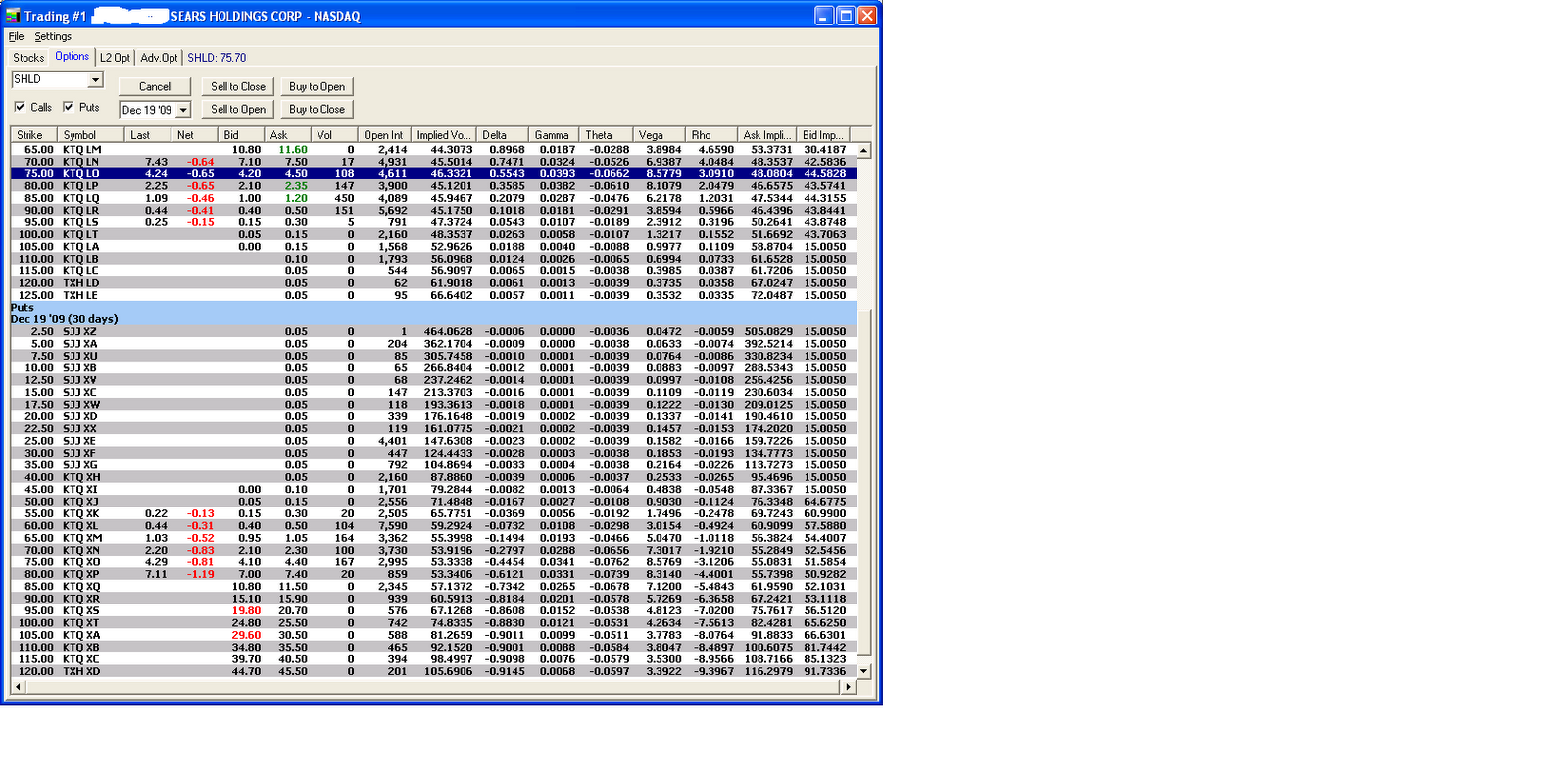Click the vertical scrollbar up arrow
1568x773 pixels.
pyautogui.click(x=863, y=150)
